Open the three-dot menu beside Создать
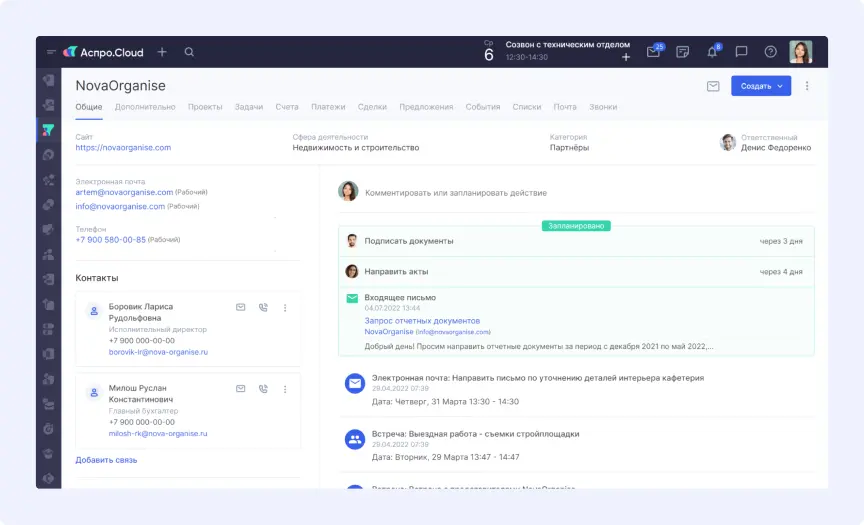This screenshot has width=864, height=525. pos(807,86)
